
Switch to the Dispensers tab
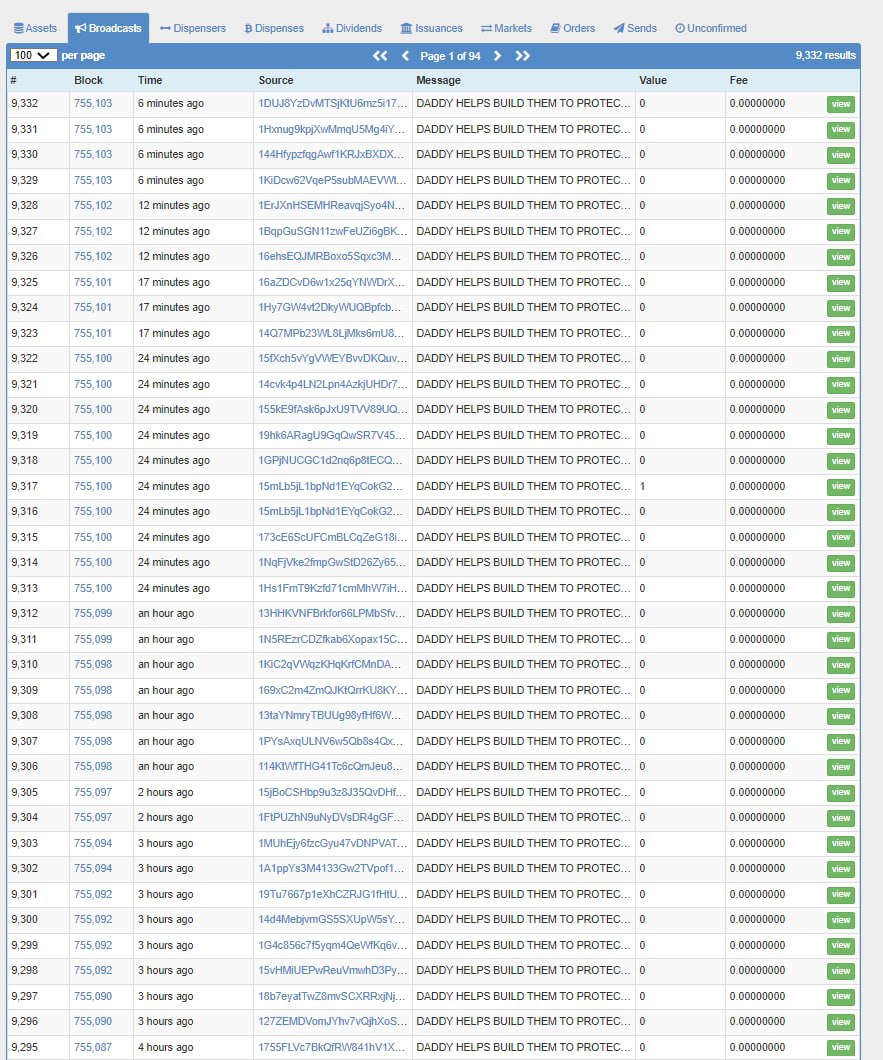pyautogui.click(x=193, y=28)
